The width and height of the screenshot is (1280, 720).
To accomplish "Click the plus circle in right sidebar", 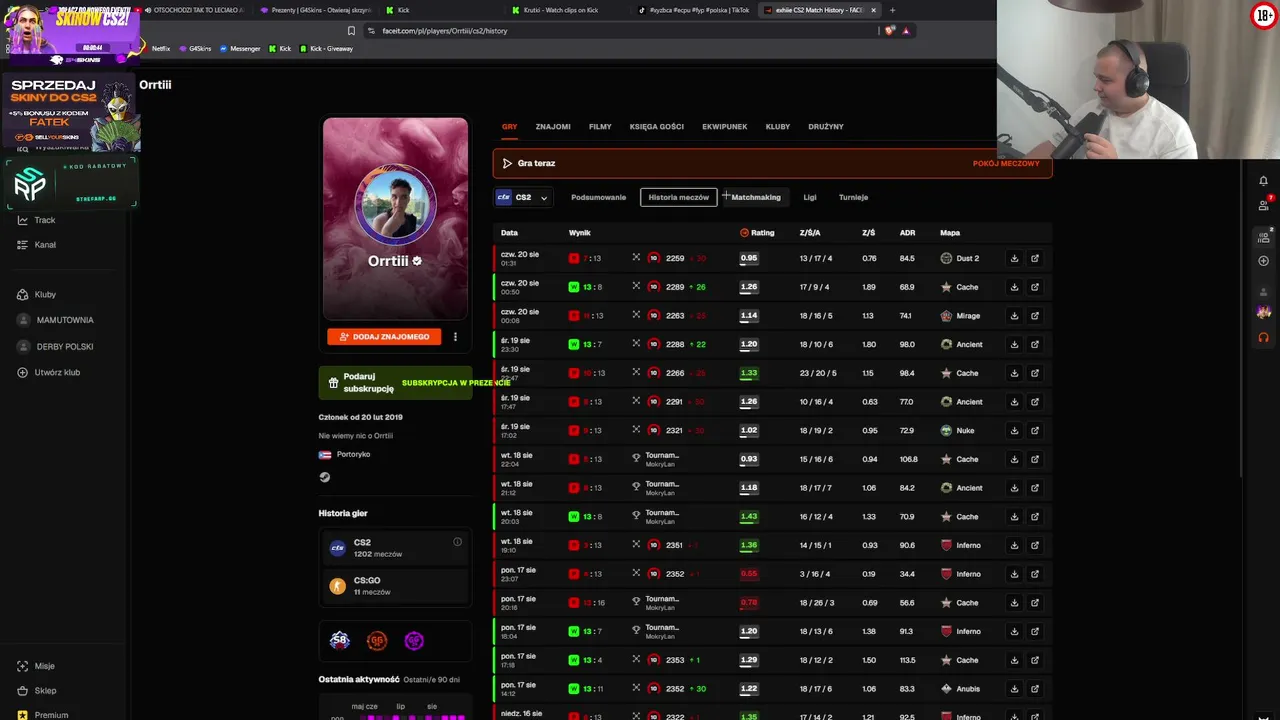I will 1263,261.
